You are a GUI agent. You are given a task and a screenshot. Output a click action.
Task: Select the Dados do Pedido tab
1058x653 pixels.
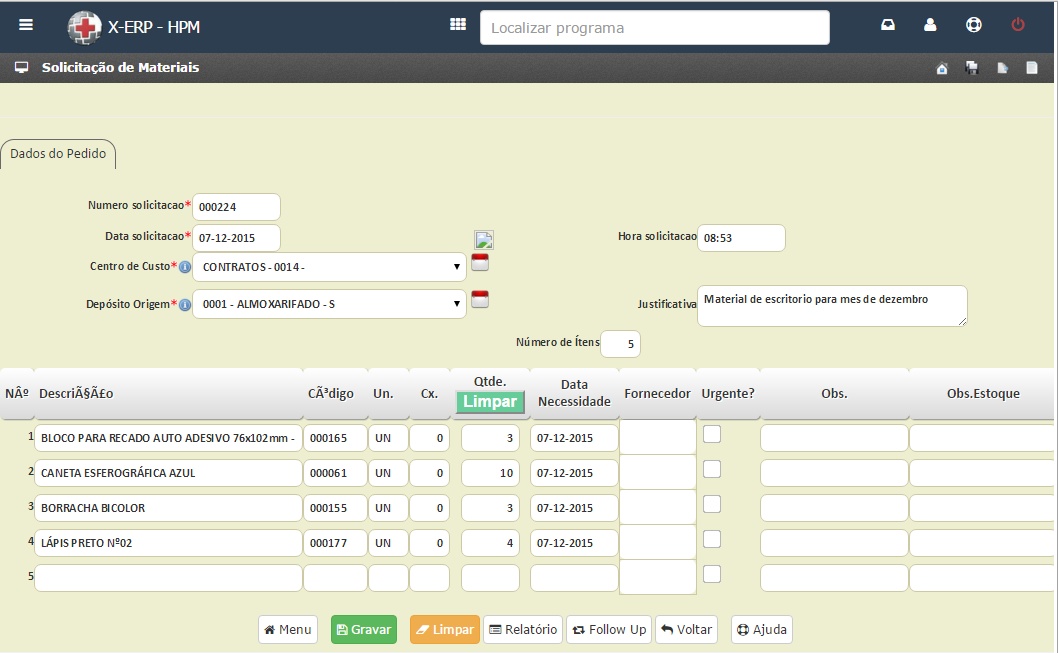(58, 154)
